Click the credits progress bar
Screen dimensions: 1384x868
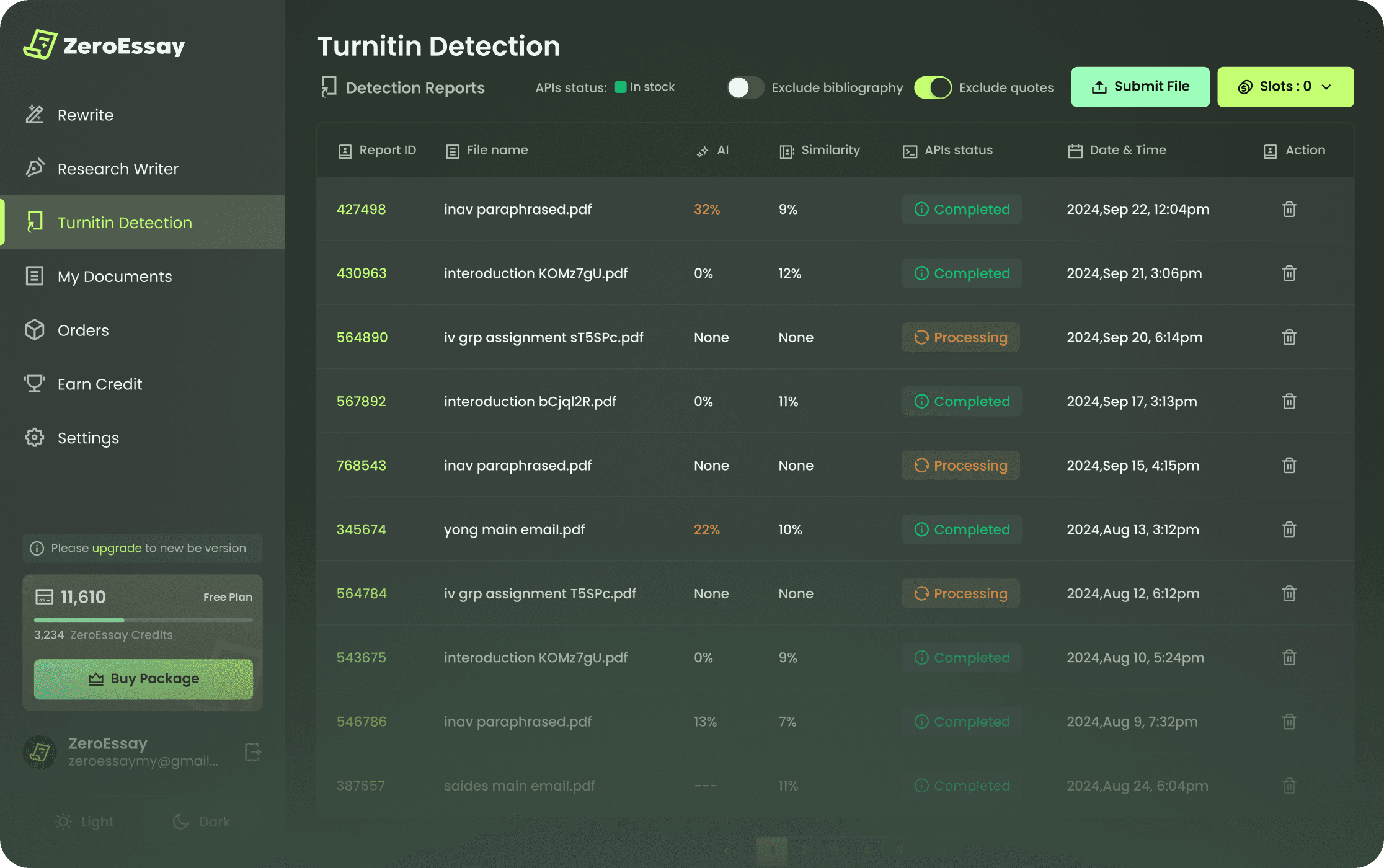(x=143, y=620)
